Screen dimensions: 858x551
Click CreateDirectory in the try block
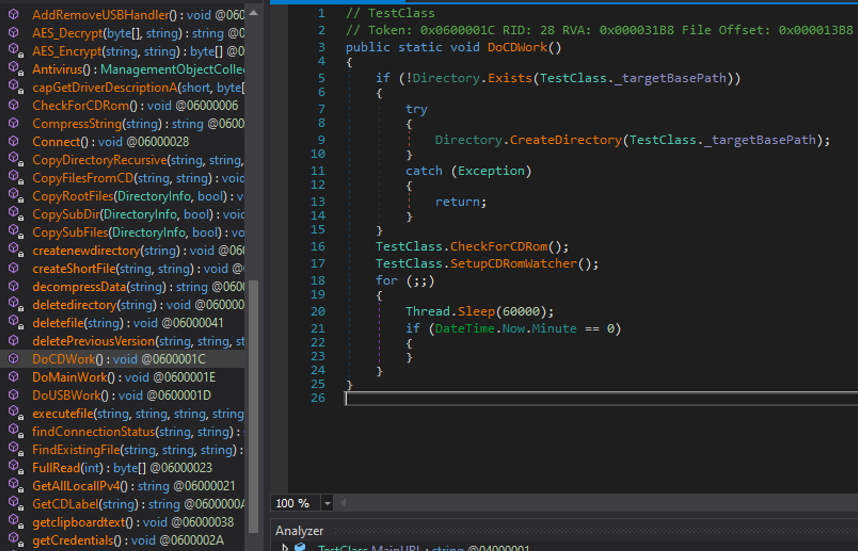[566, 140]
